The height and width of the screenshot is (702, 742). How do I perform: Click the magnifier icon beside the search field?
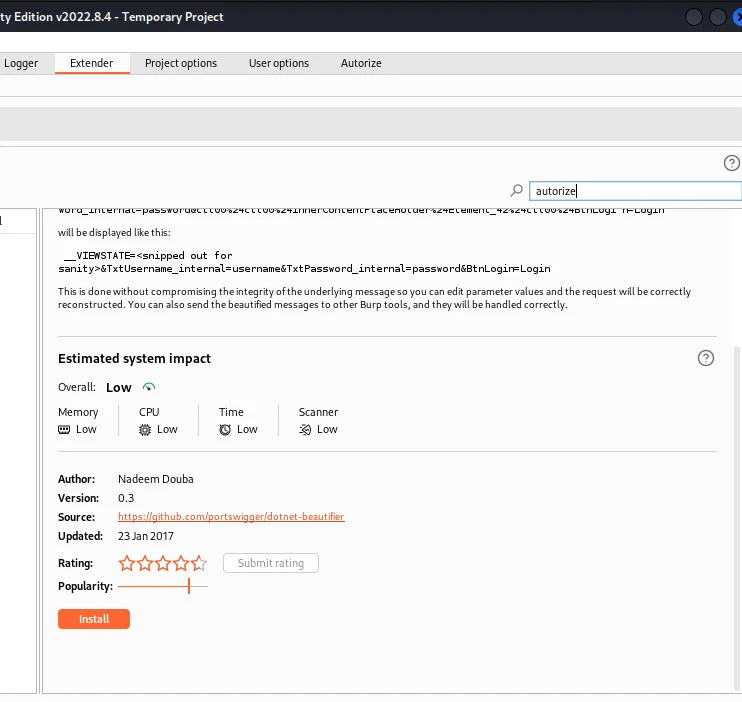(x=517, y=191)
